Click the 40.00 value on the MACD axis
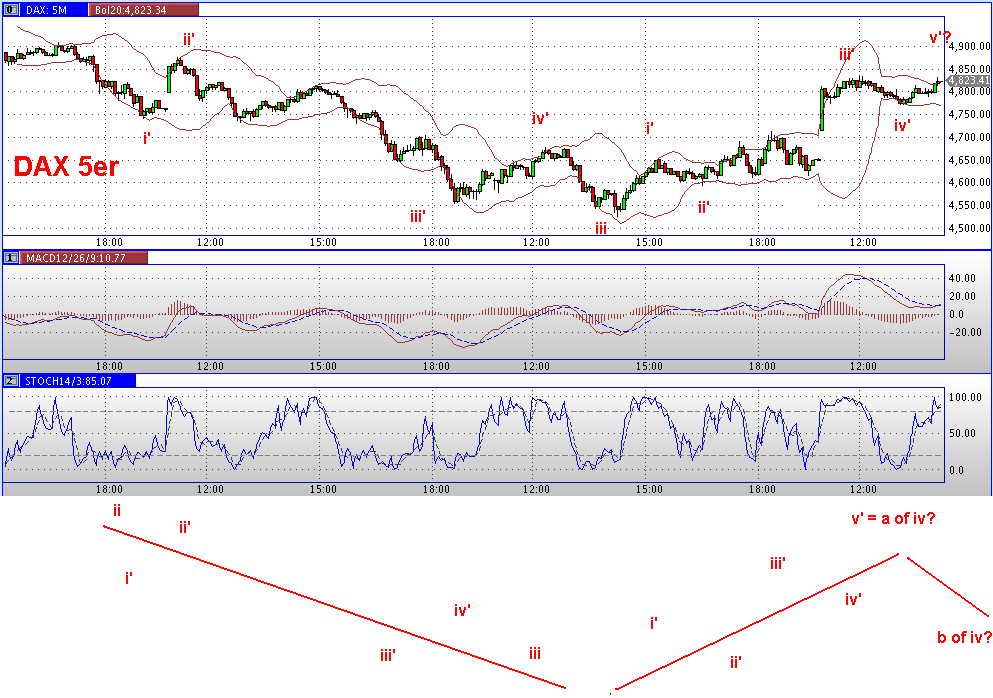Screen dimensions: 993x698 pyautogui.click(x=961, y=278)
